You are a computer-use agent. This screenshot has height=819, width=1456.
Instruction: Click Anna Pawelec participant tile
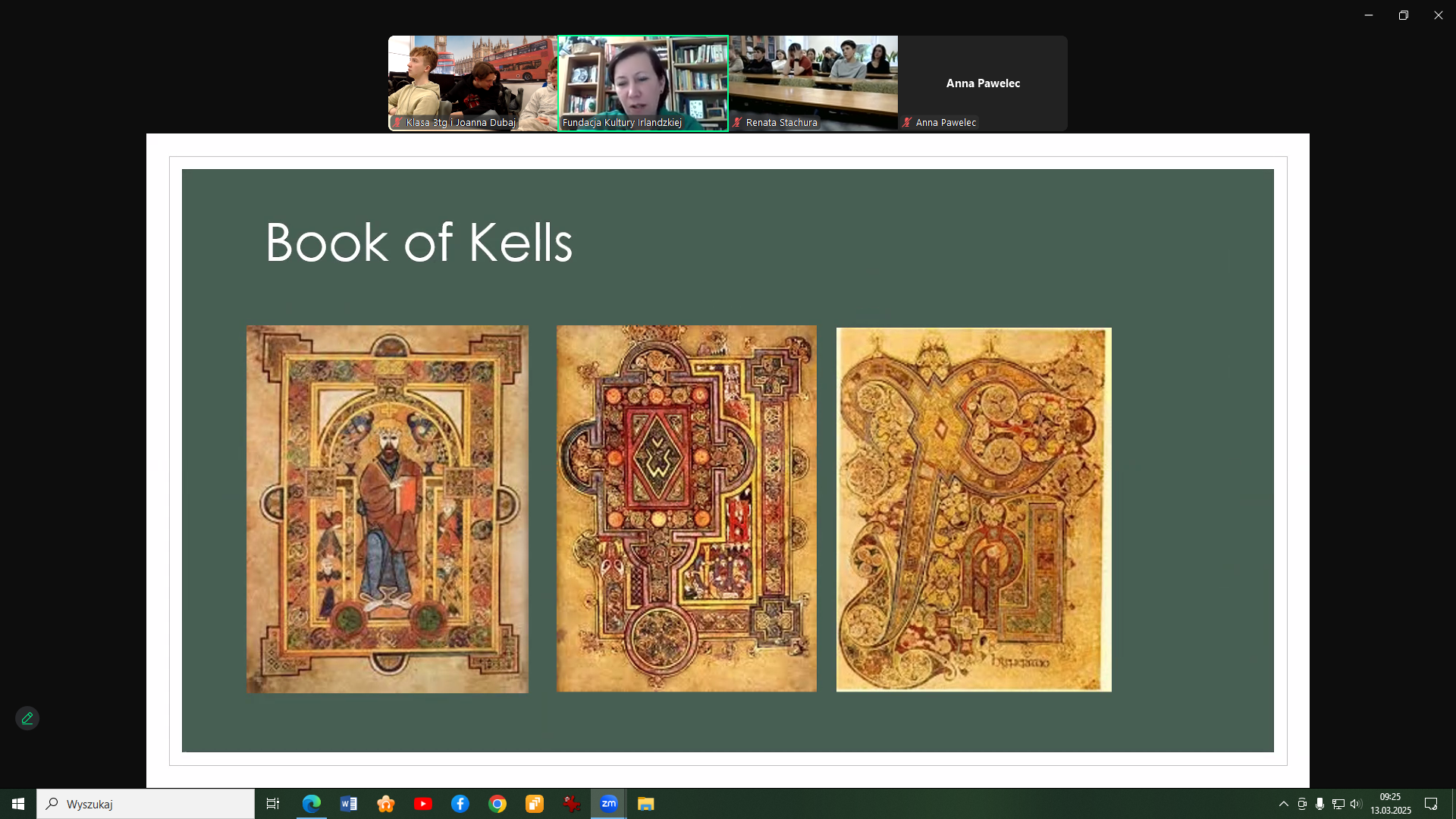983,83
